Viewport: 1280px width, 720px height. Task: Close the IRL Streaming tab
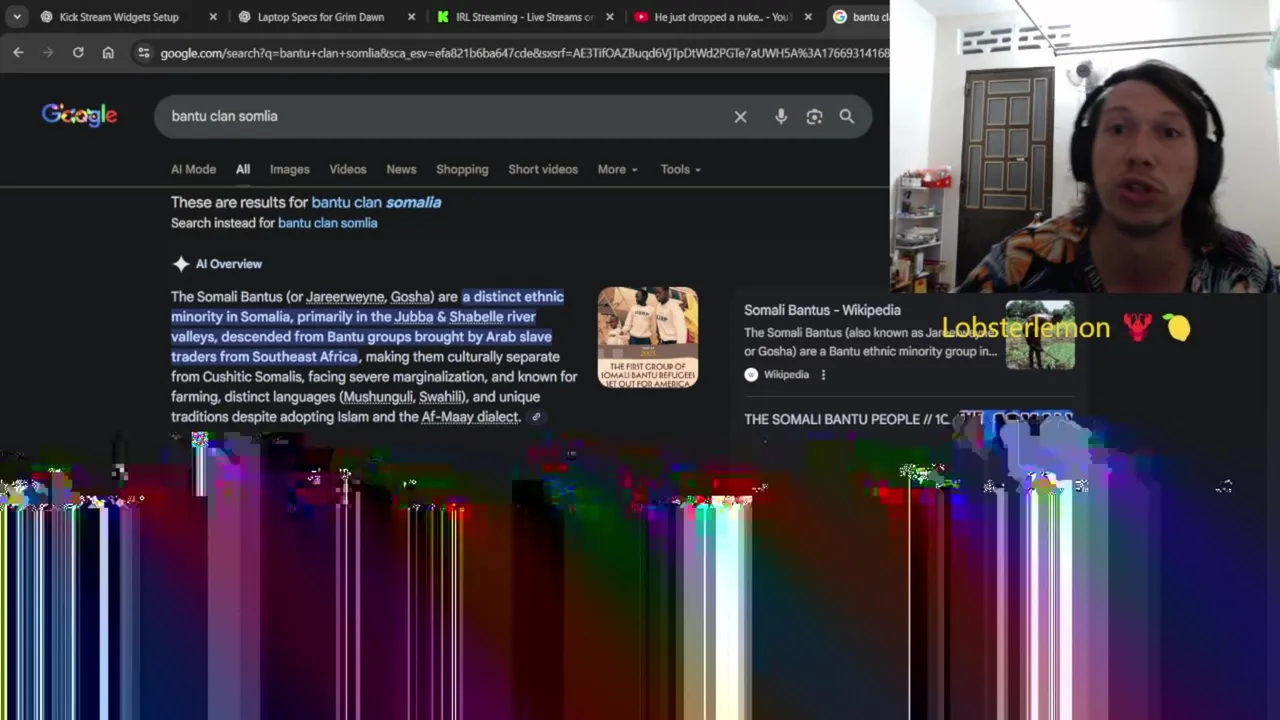(610, 17)
